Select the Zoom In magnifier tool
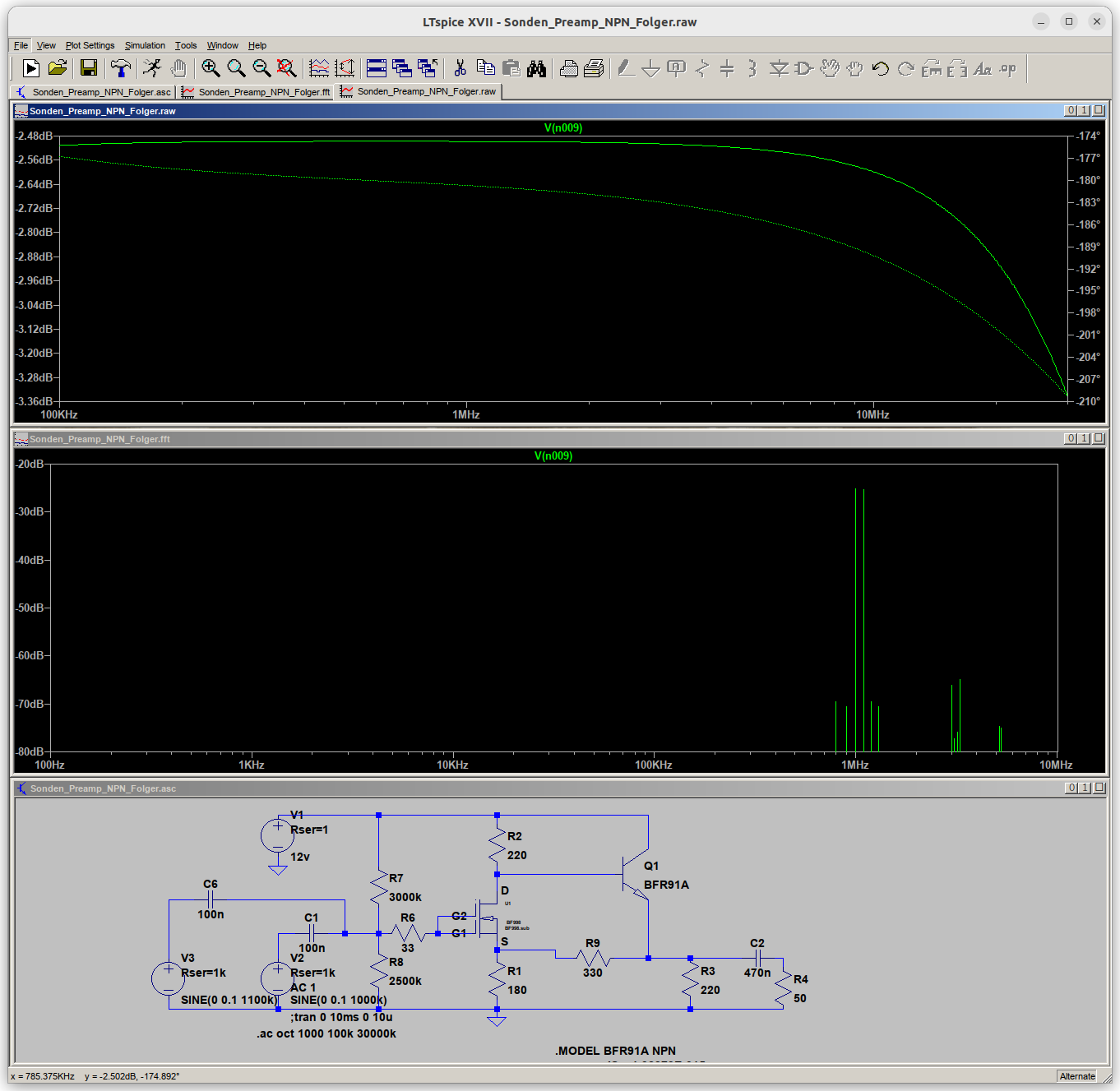The width and height of the screenshot is (1120, 1091). point(211,68)
